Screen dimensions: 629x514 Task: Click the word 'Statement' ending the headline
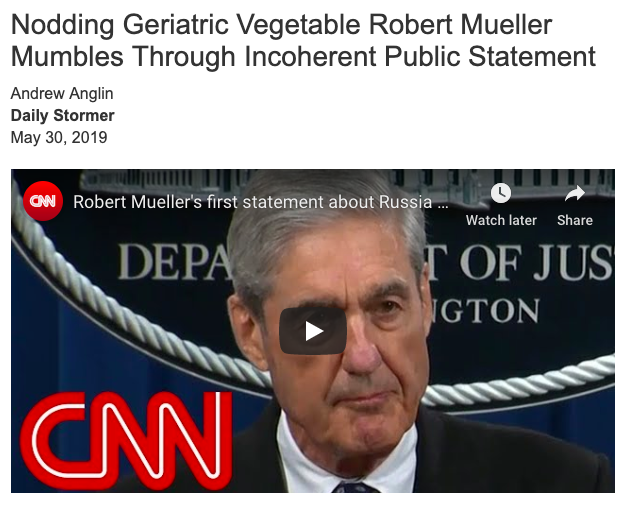coord(532,57)
